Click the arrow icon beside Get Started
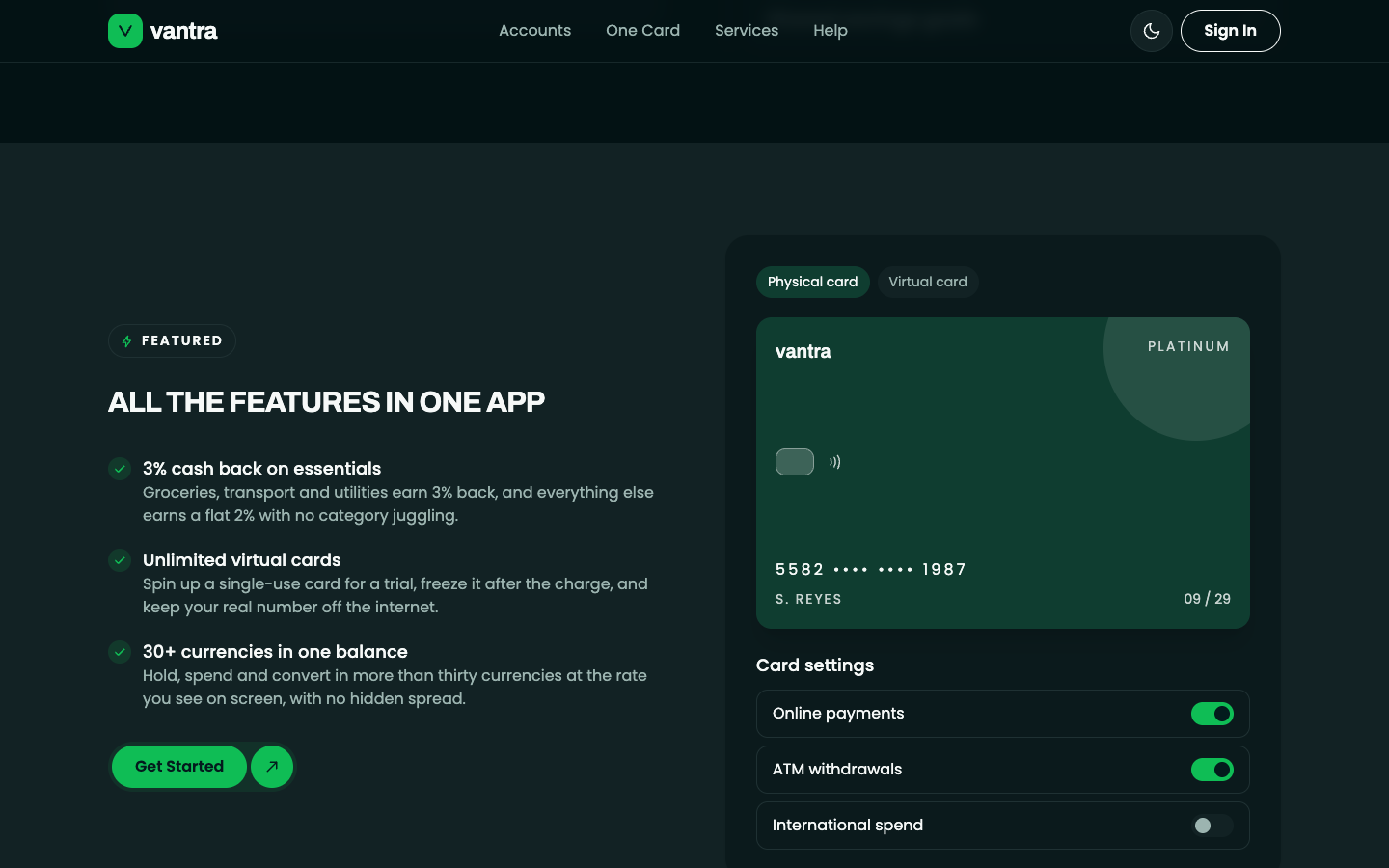The image size is (1389, 868). (x=272, y=767)
